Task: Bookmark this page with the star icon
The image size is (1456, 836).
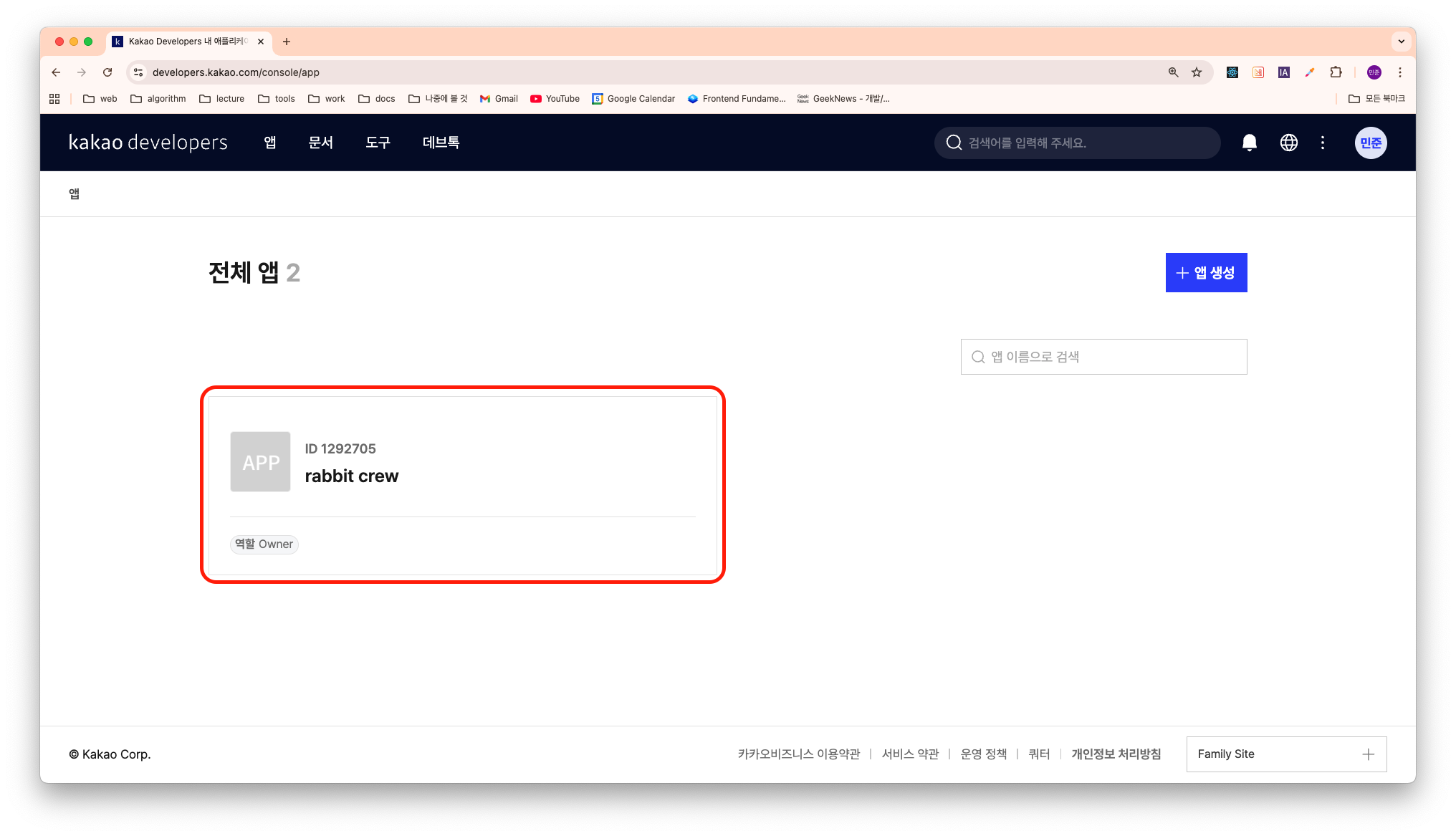Action: click(x=1197, y=72)
